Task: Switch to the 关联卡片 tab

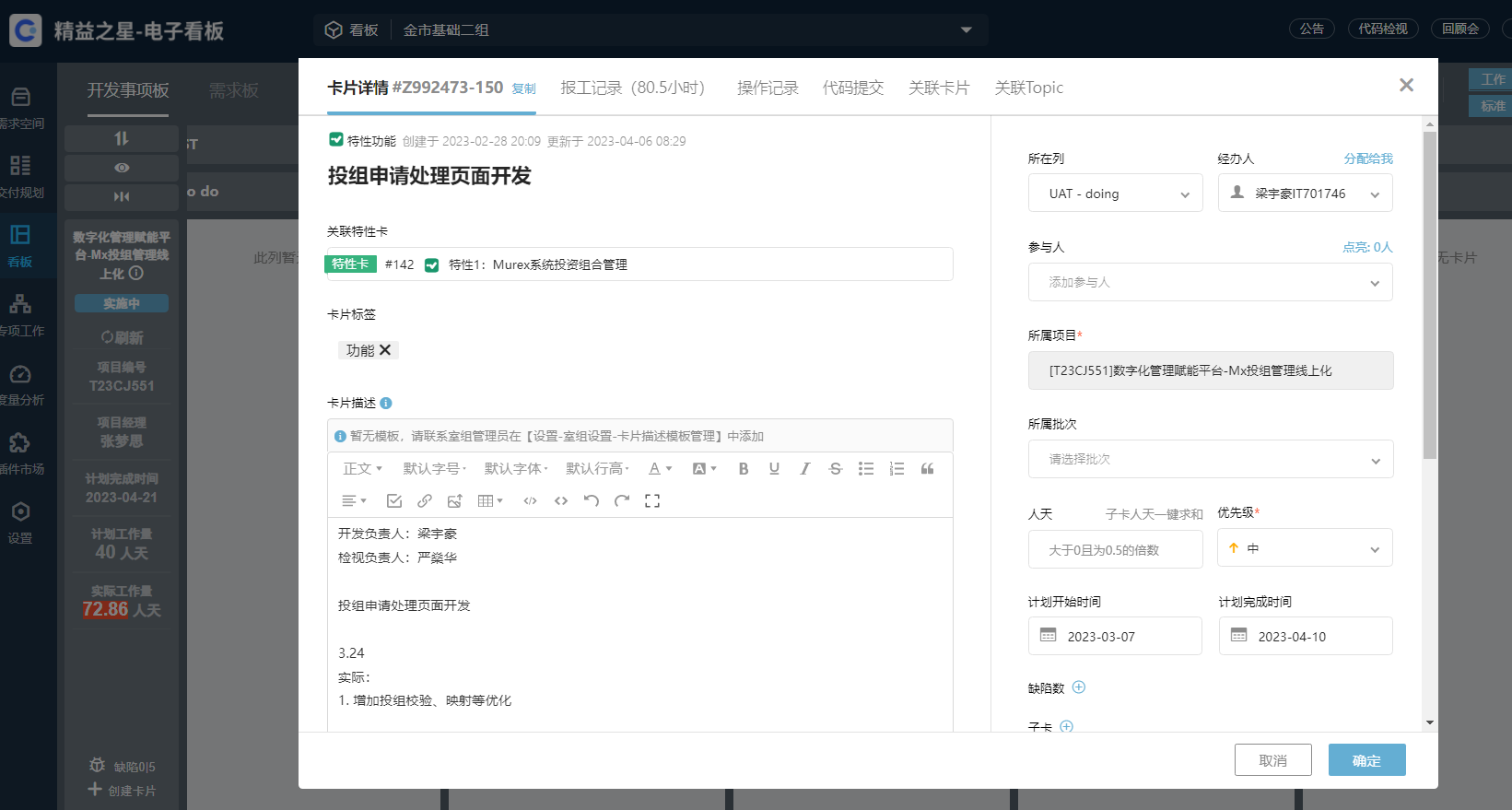Action: click(x=939, y=88)
